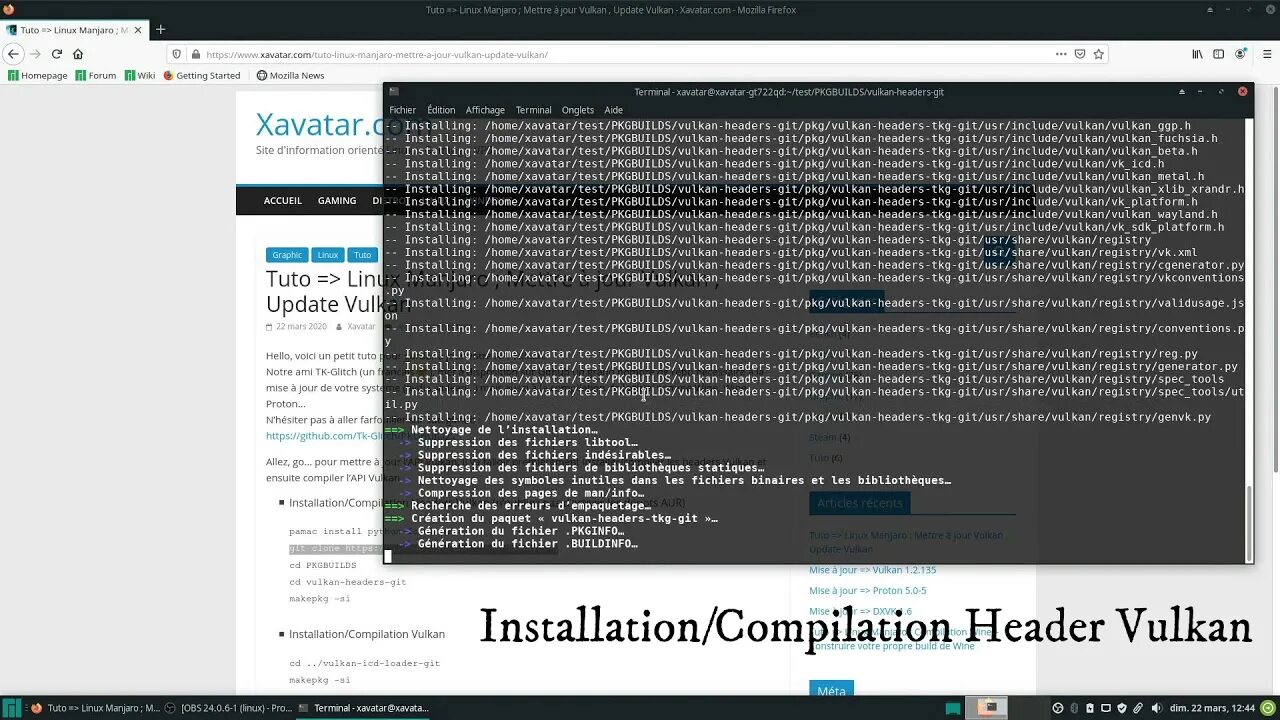Viewport: 1280px width, 720px height.
Task: Open Manjaro start menu in taskbar
Action: point(11,708)
